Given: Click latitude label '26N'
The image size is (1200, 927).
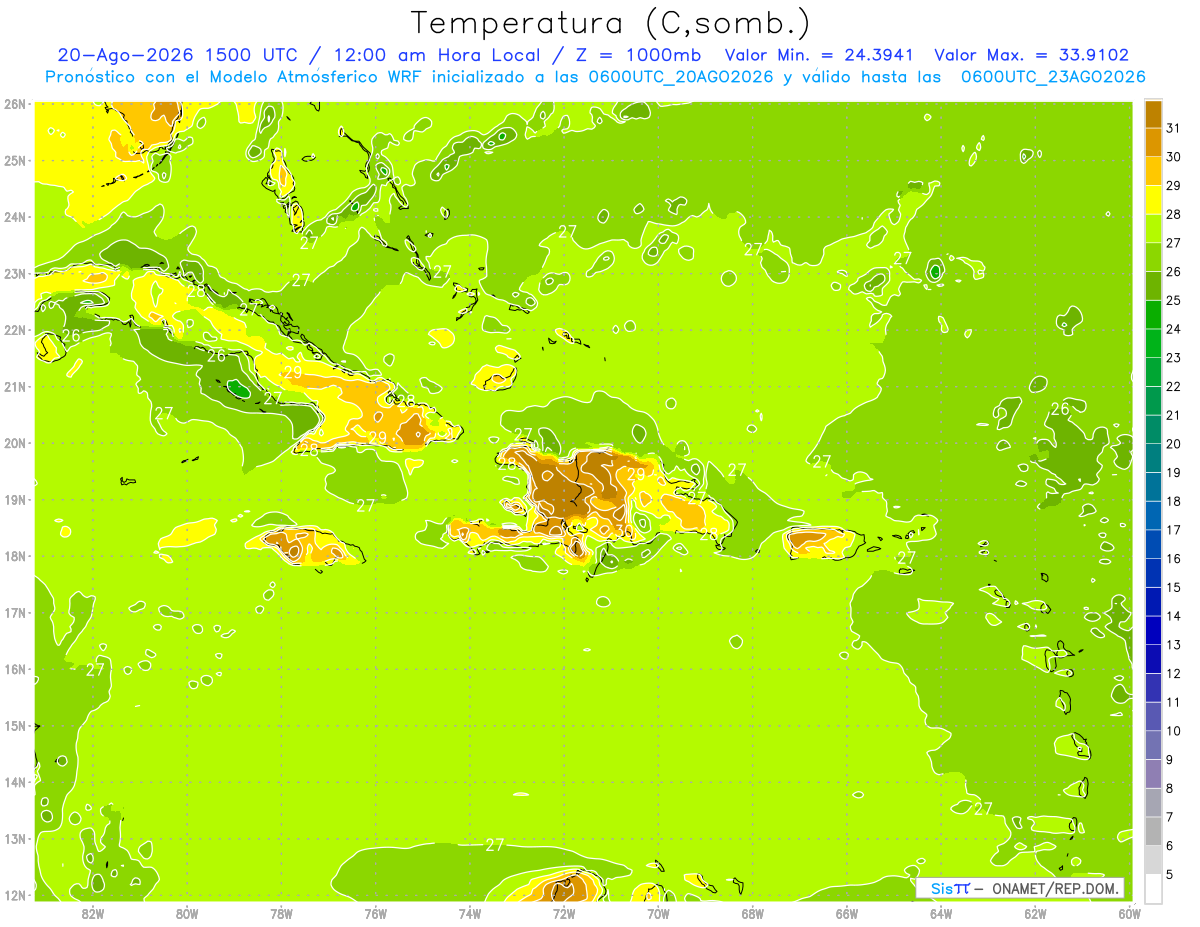Looking at the screenshot, I should (15, 104).
